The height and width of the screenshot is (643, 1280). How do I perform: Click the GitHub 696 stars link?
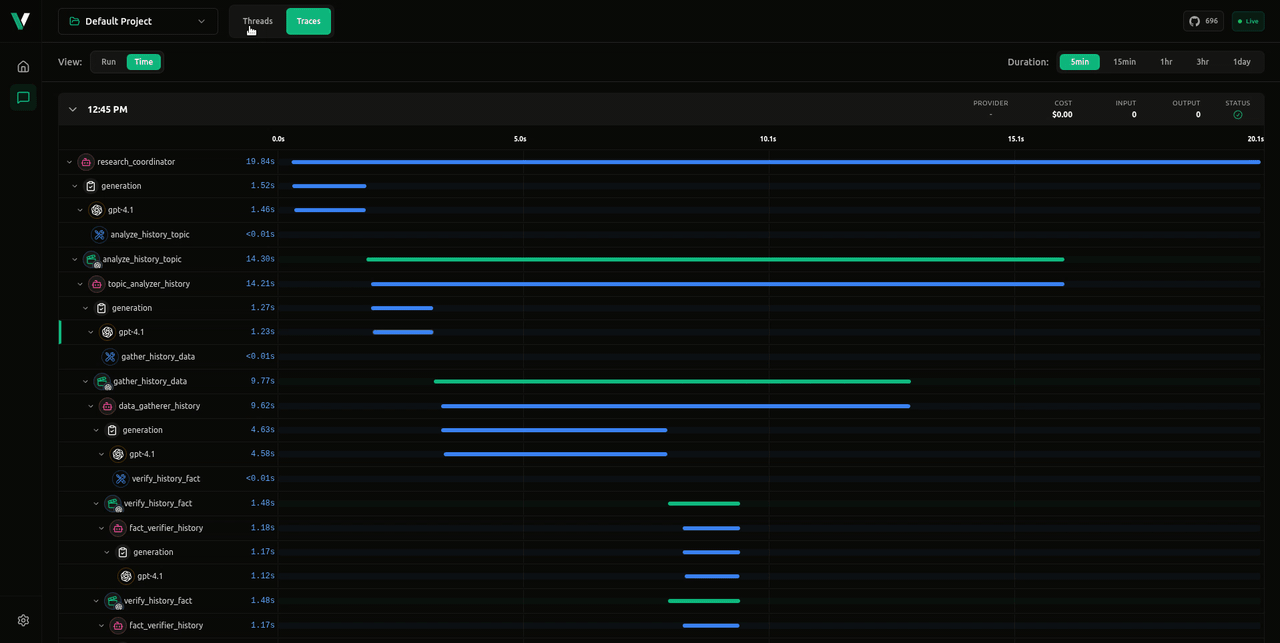point(1203,20)
